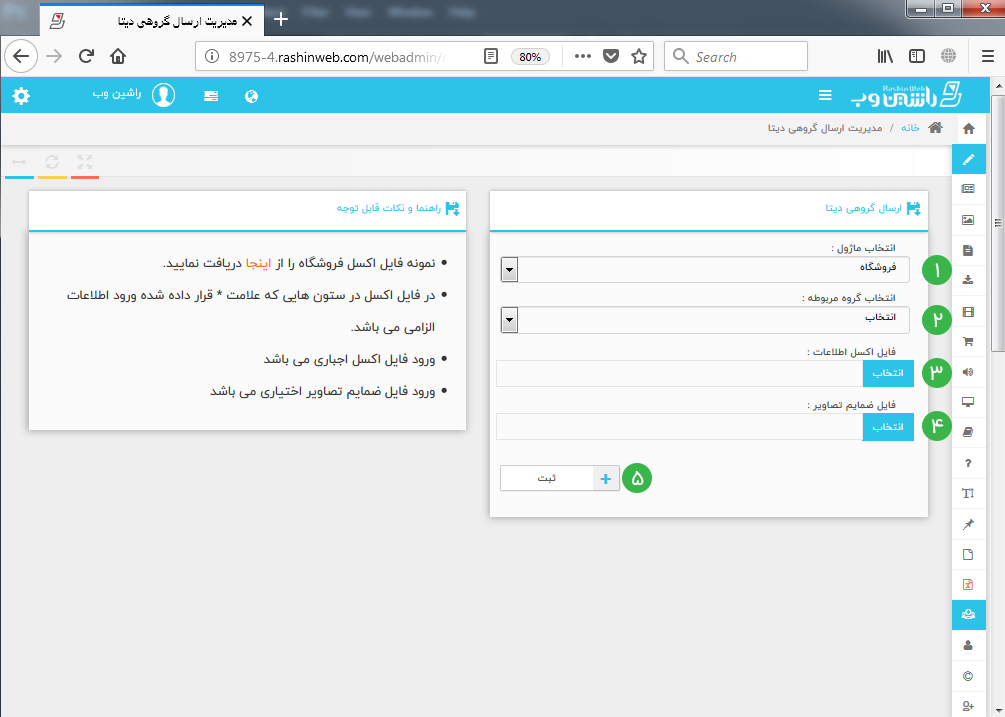This screenshot has height=717, width=1005.
Task: Open the document file sidebar icon
Action: tap(968, 251)
